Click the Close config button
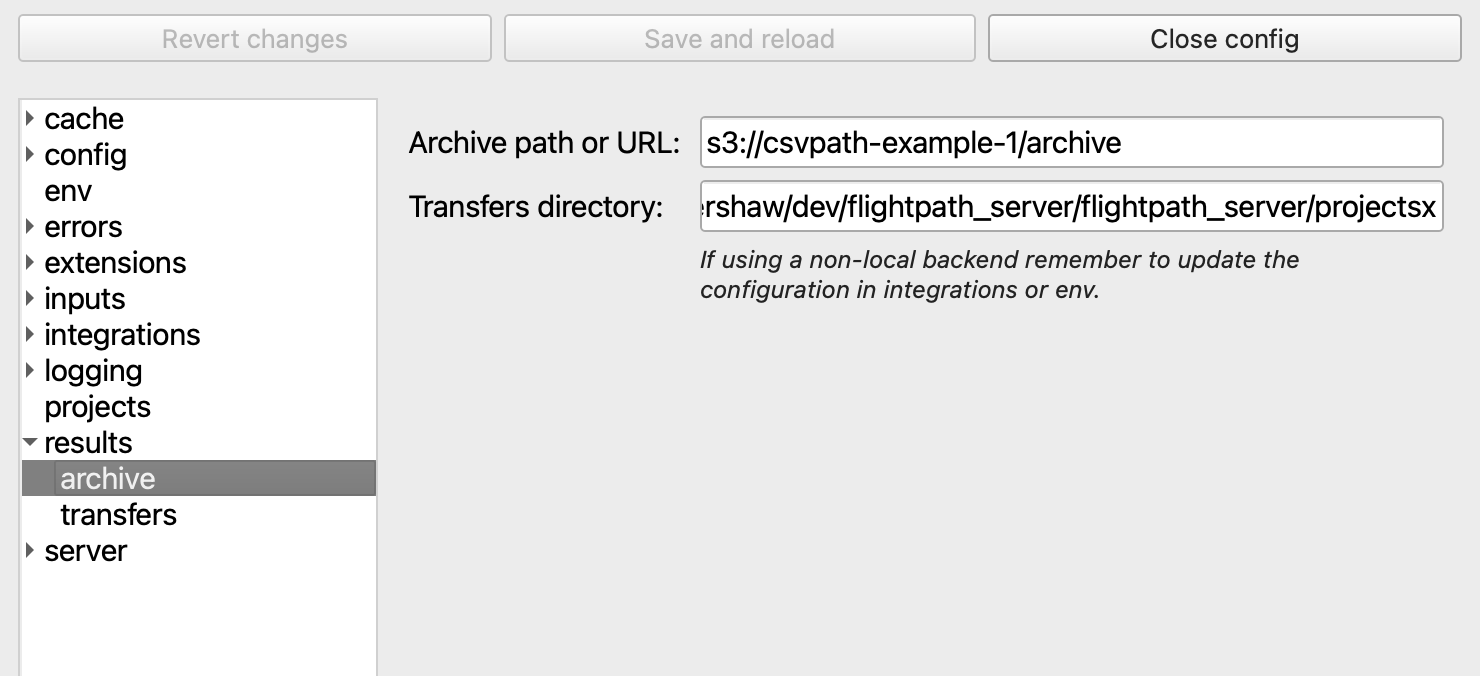 pyautogui.click(x=1224, y=39)
